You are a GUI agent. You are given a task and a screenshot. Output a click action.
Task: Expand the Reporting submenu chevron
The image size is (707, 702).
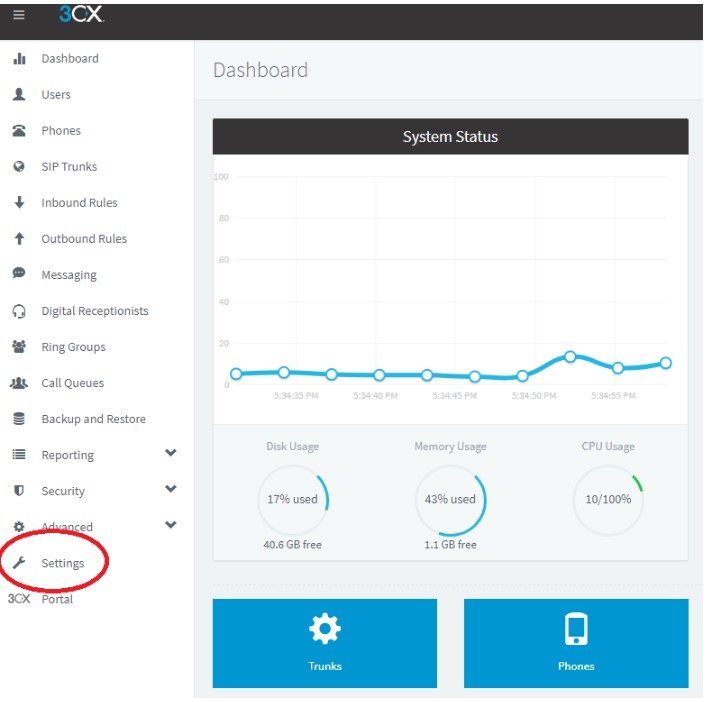(170, 454)
